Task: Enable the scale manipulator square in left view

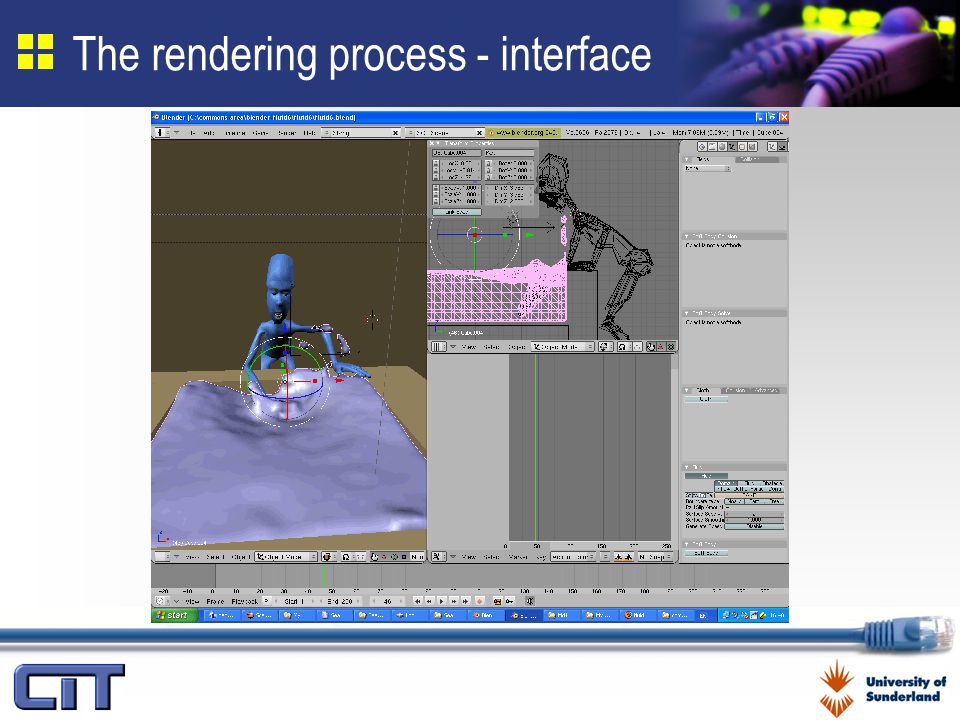Action: click(x=404, y=557)
